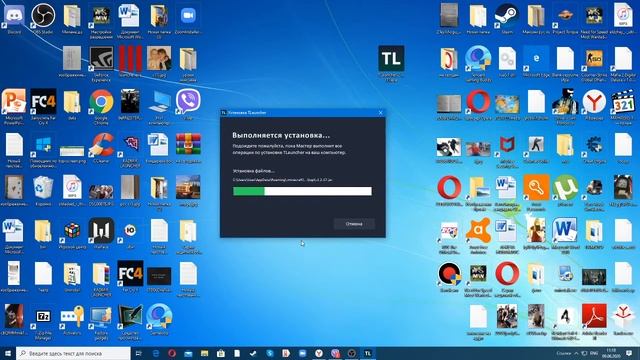Show hidden system tray icons chevron

point(576,353)
